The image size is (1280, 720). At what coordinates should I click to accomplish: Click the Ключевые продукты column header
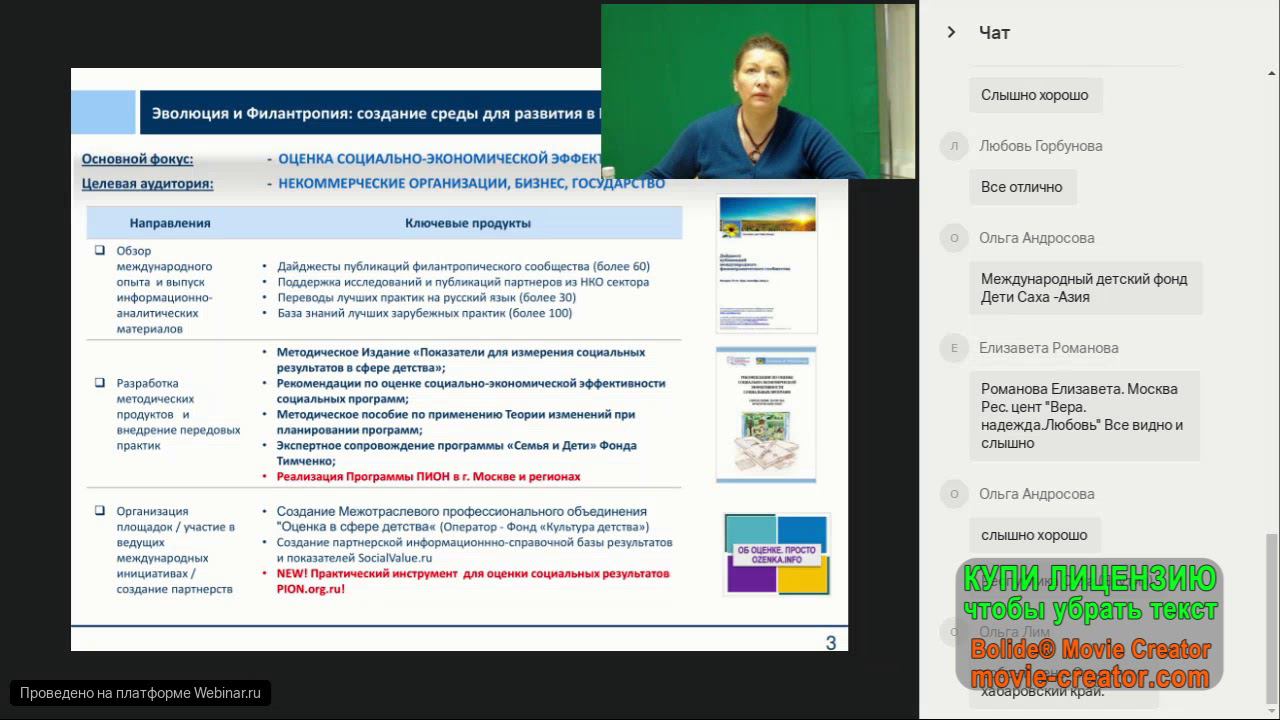point(468,223)
